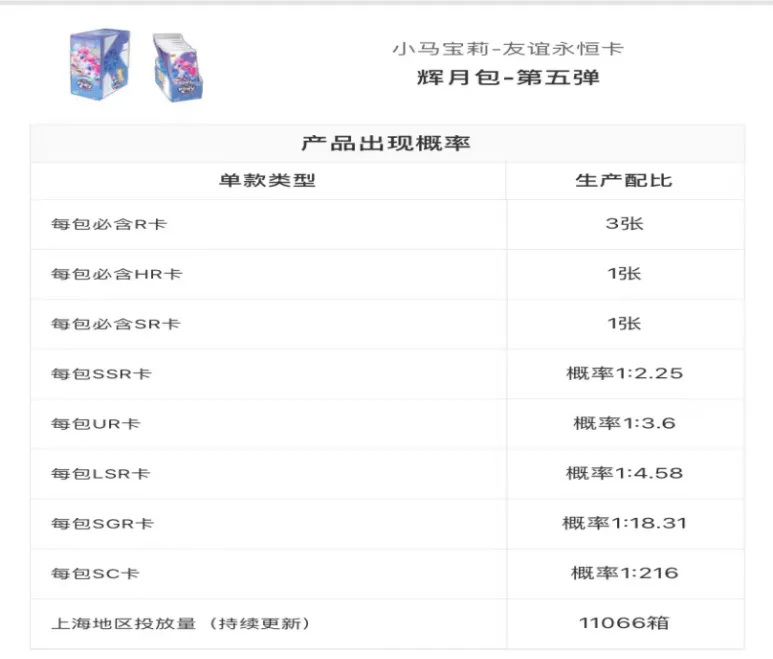Click the 概率1:2.25 value
This screenshot has width=773, height=659.
625,373
